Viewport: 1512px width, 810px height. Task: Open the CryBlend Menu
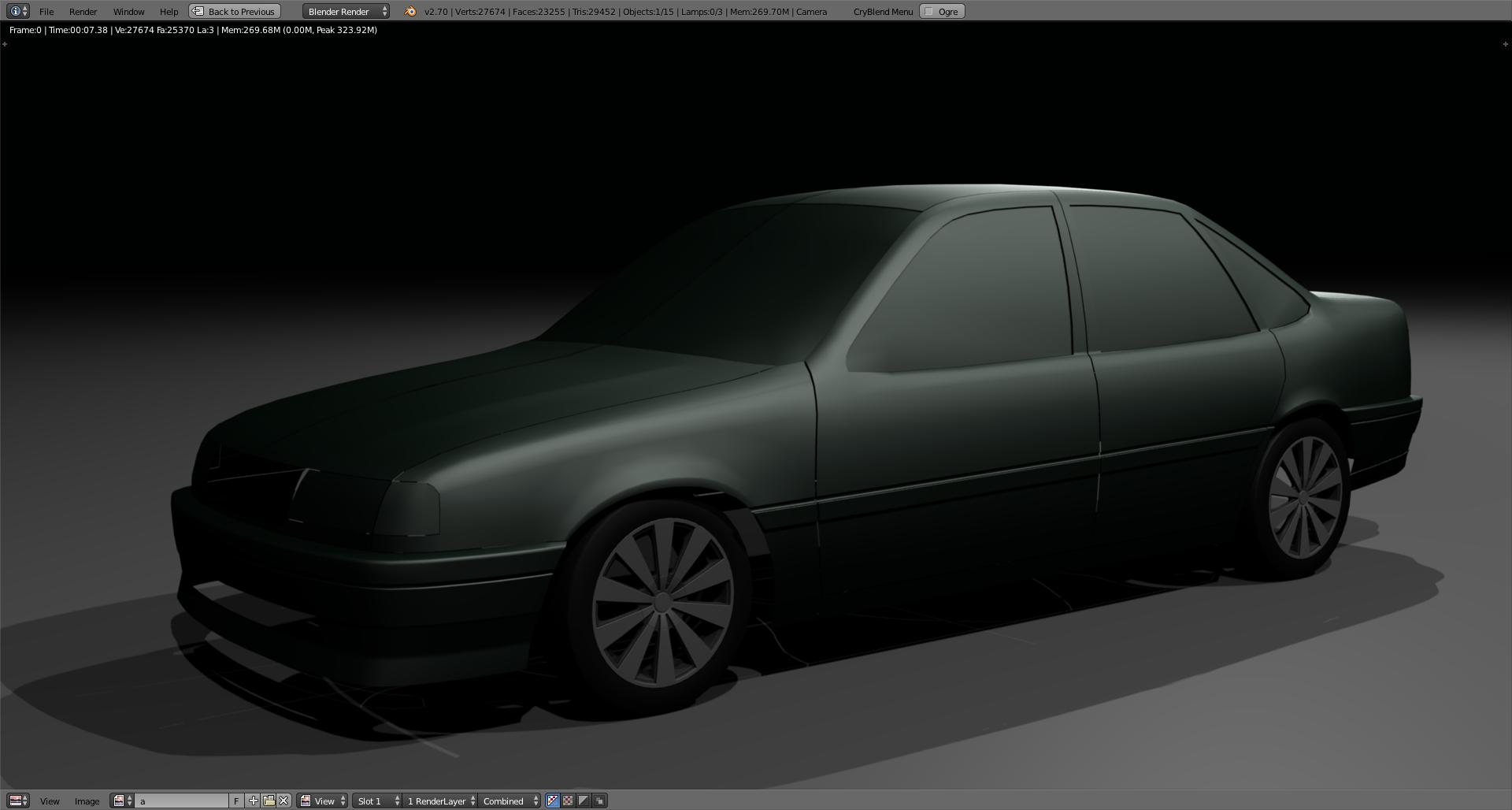point(883,12)
